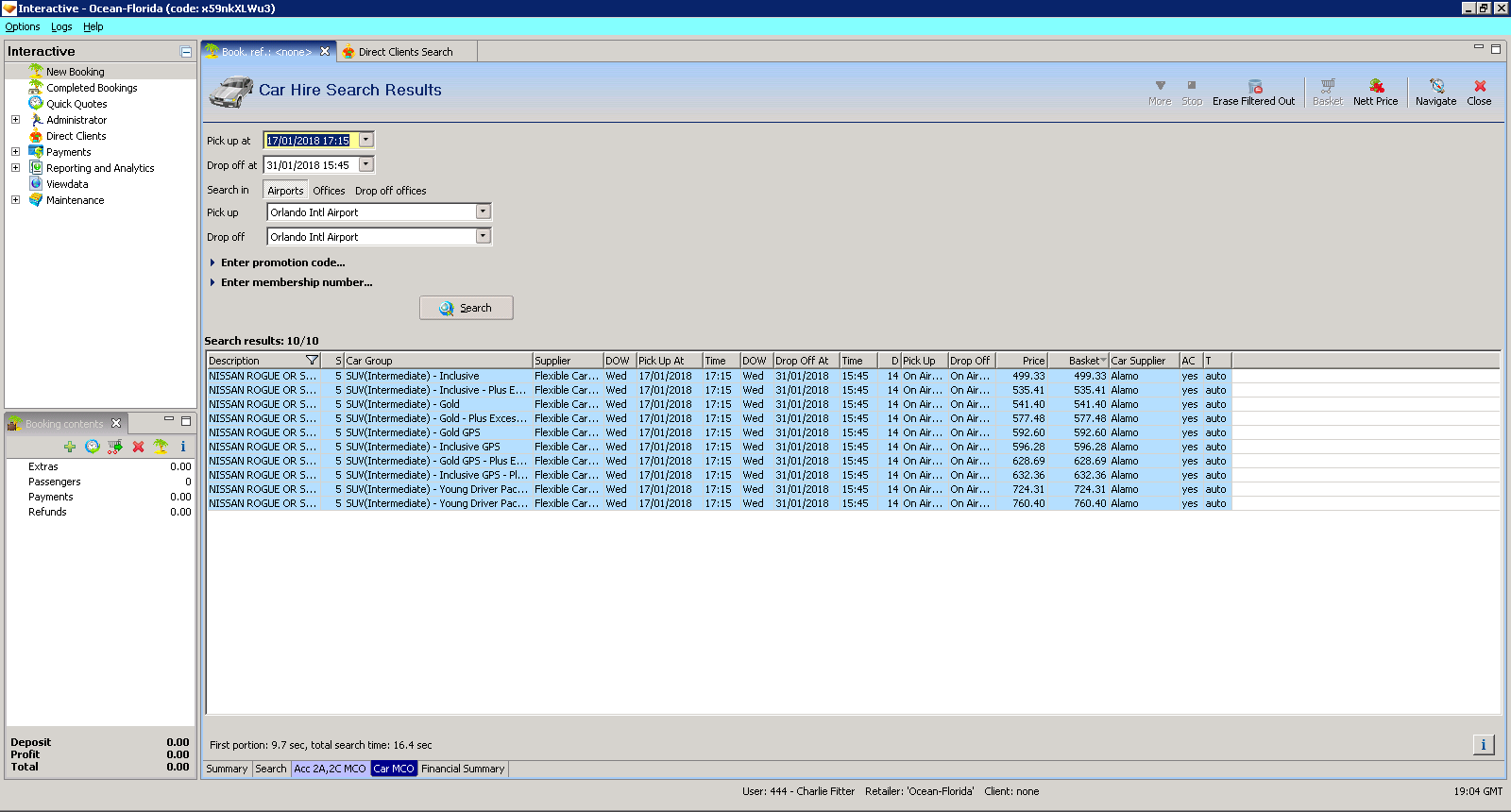Sort by the Price column header

pos(1022,361)
